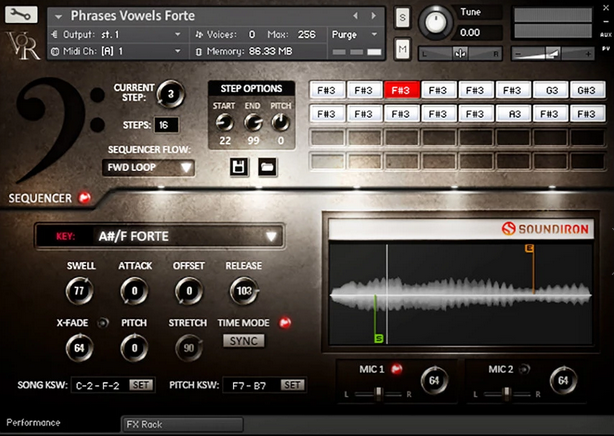The image size is (614, 436).
Task: Click the waveform display
Action: click(x=460, y=294)
